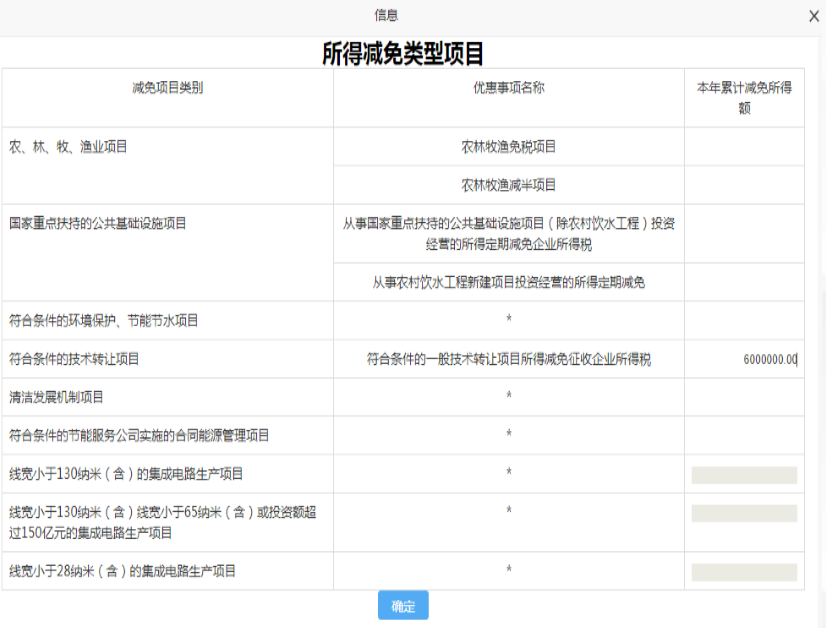Click 符合条件的一般技术转让项目所得减免征收企业所得税 text
The image size is (826, 628).
[x=509, y=359]
